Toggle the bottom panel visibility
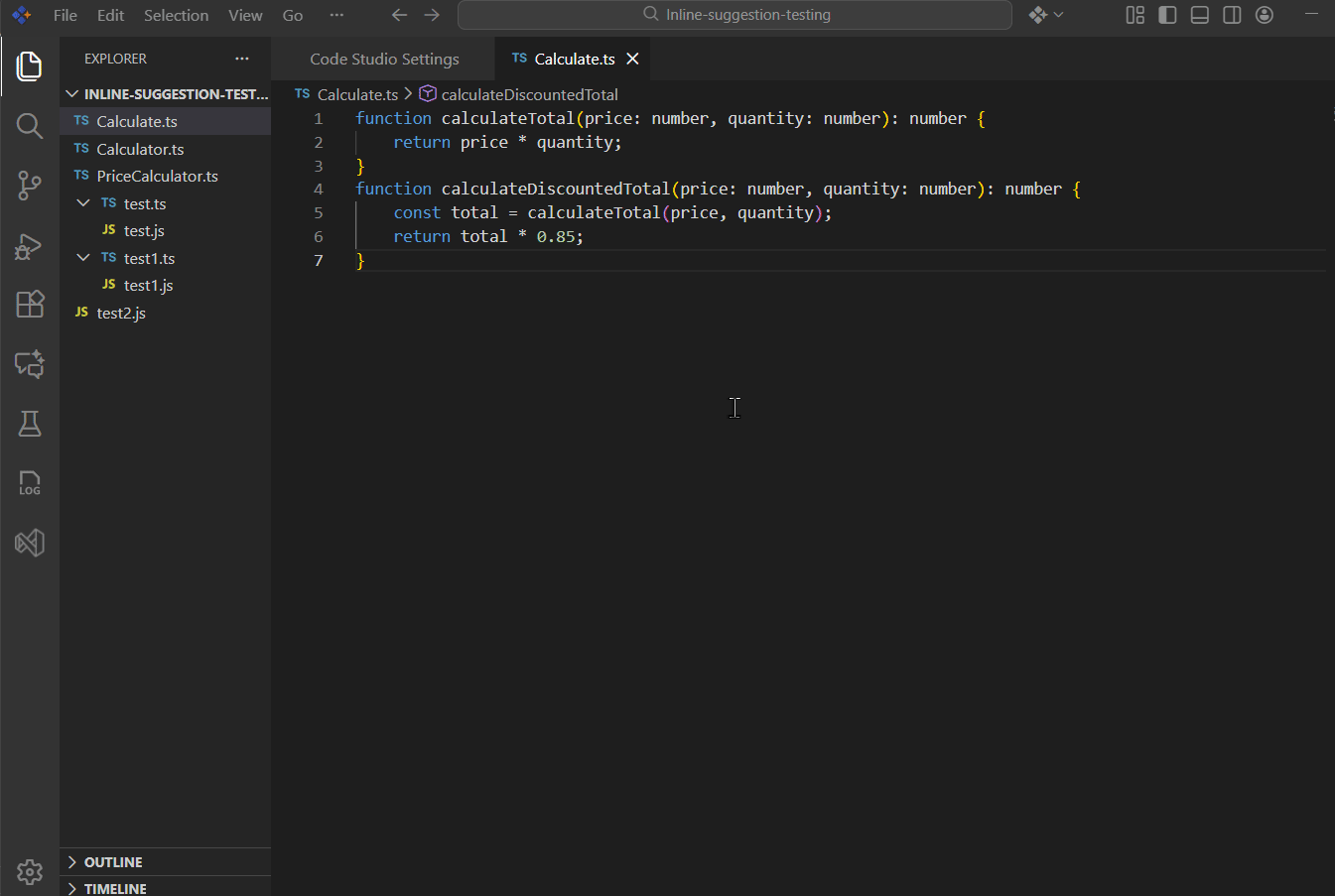 click(1199, 15)
